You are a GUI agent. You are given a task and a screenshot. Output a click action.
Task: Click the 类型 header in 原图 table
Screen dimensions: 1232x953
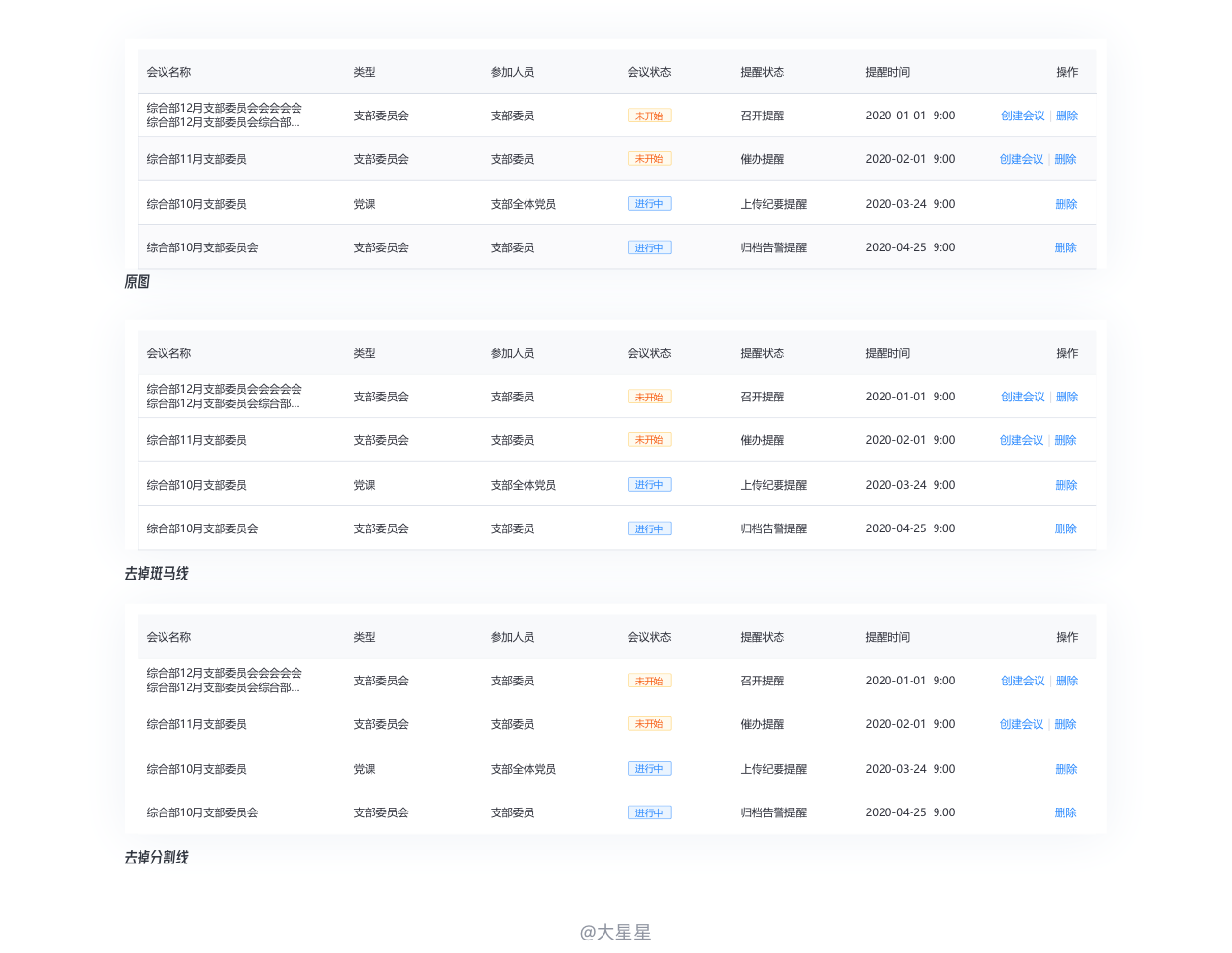[x=365, y=72]
